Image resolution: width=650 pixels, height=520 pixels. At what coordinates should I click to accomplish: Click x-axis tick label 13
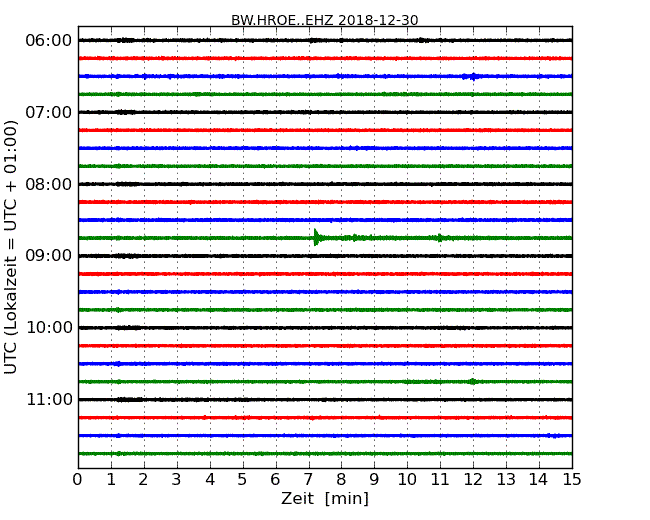(x=506, y=480)
